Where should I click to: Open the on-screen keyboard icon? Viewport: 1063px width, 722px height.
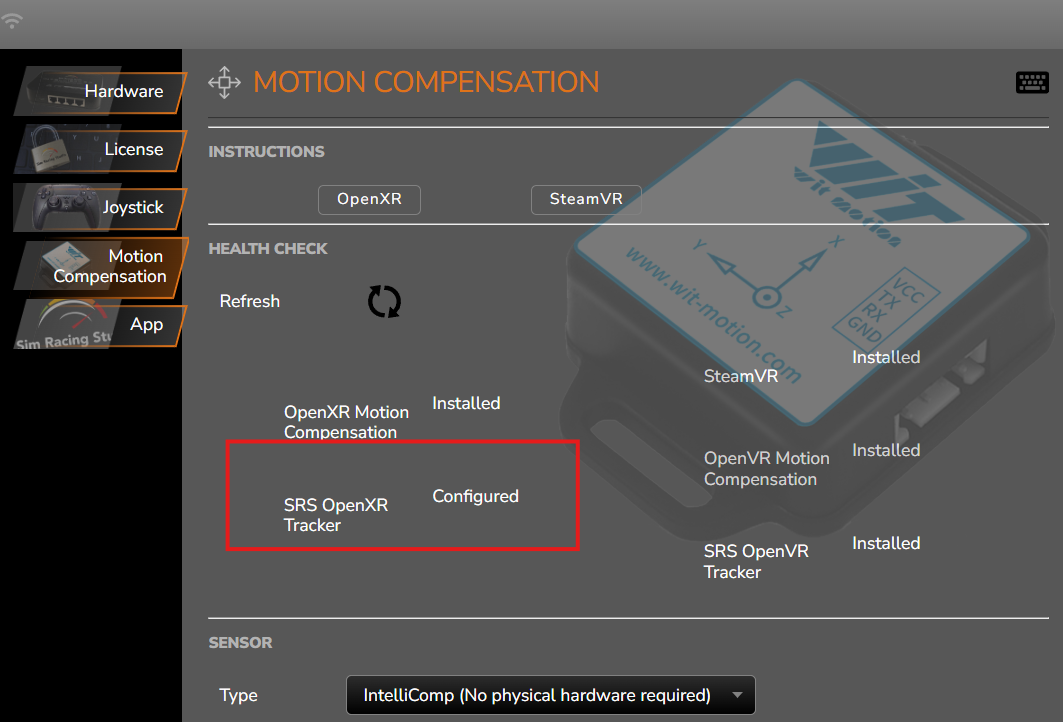point(1032,83)
